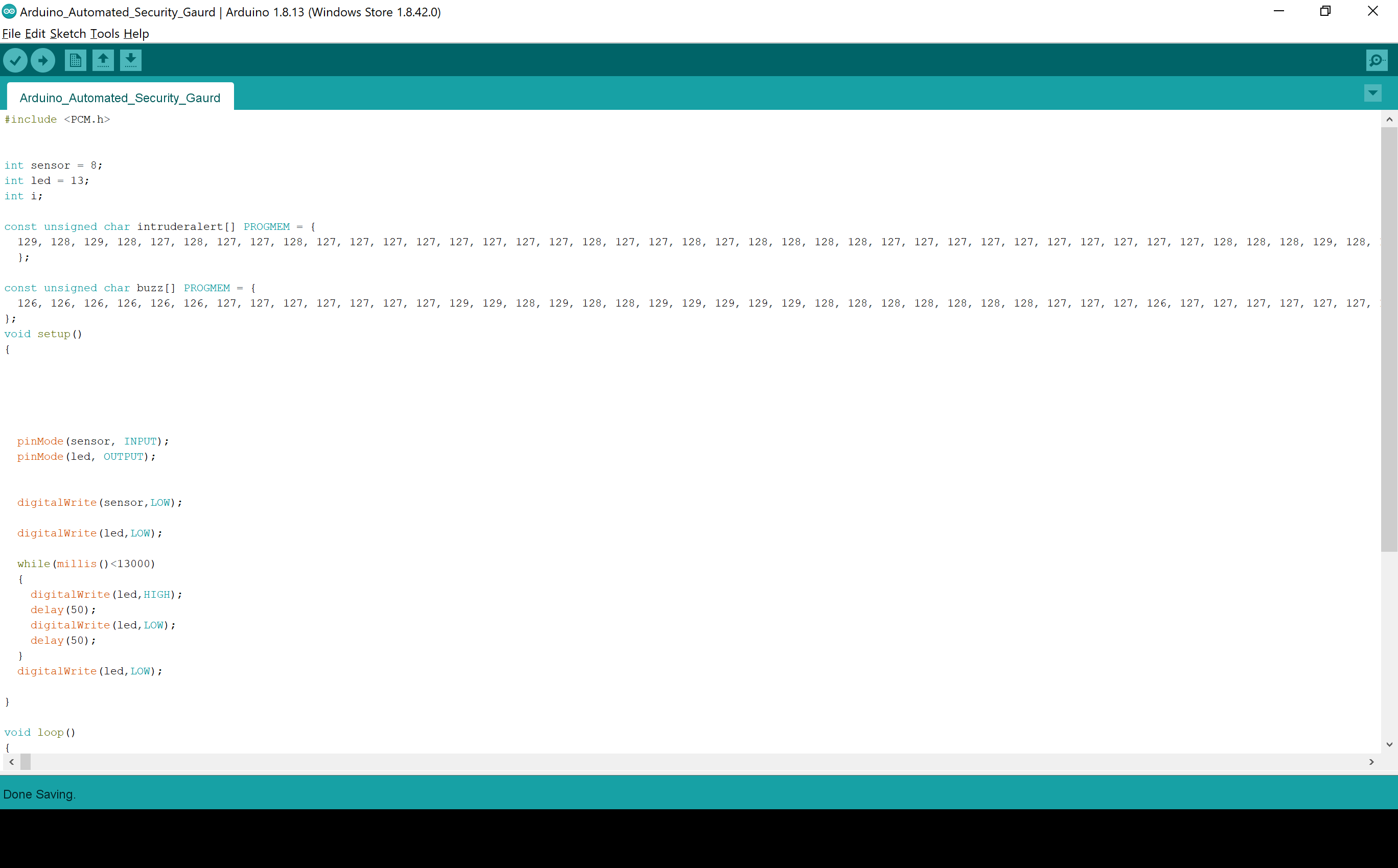1398x868 pixels.
Task: Upload the sketch using the arrow icon
Action: 43,60
